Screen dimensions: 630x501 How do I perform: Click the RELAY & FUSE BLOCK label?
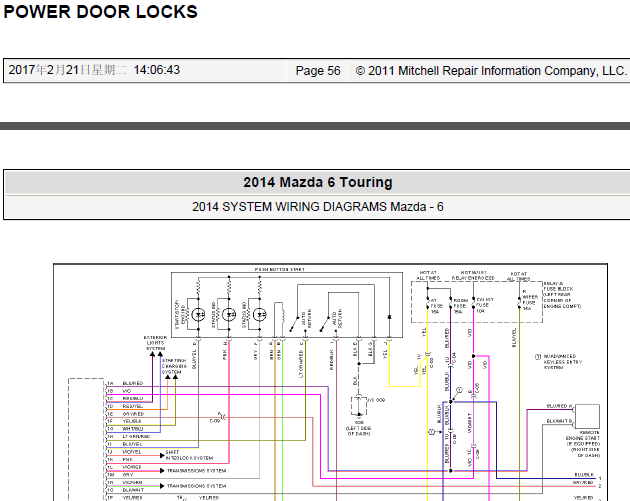(x=562, y=295)
